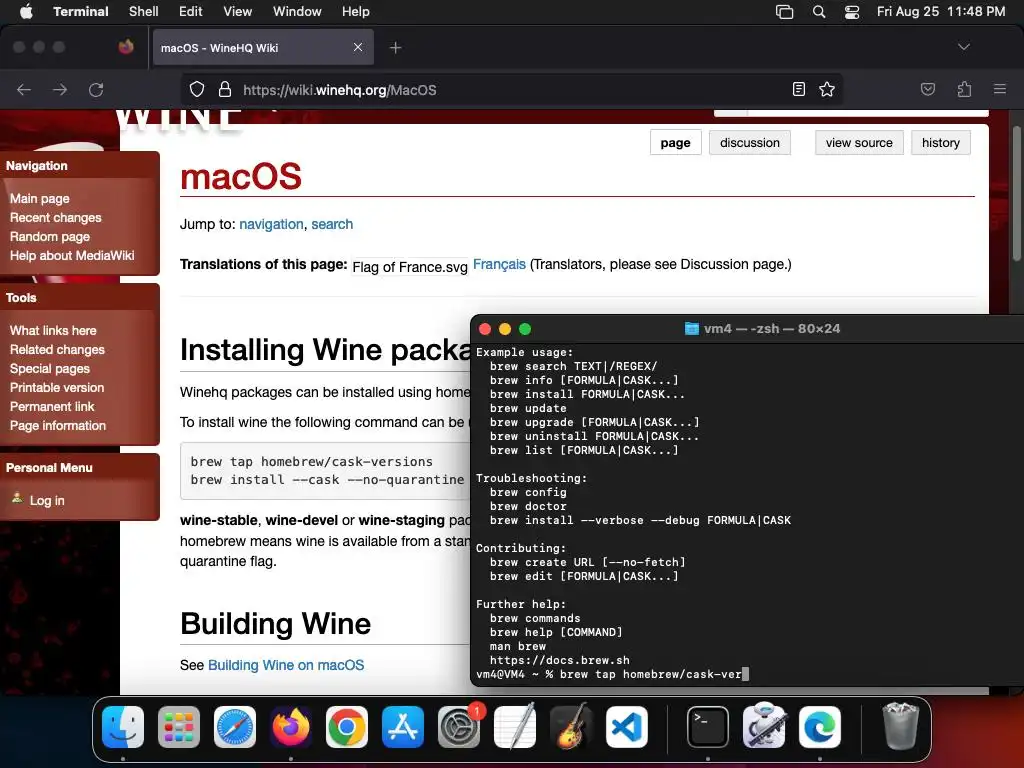Viewport: 1024px width, 768px height.
Task: Open the Trash in the dock
Action: pyautogui.click(x=901, y=726)
